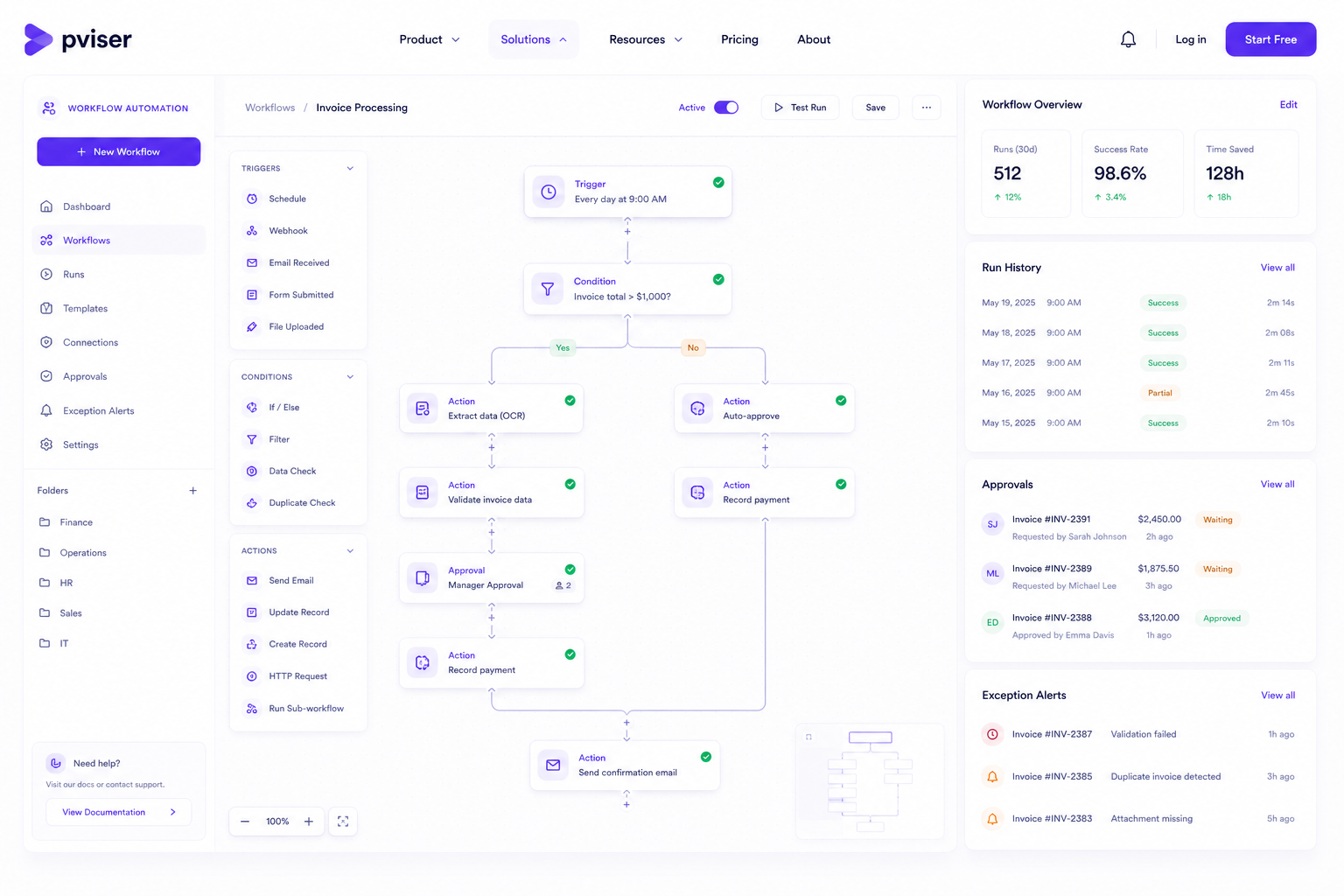Open the Product dropdown menu
The height and width of the screenshot is (896, 1344).
click(430, 39)
